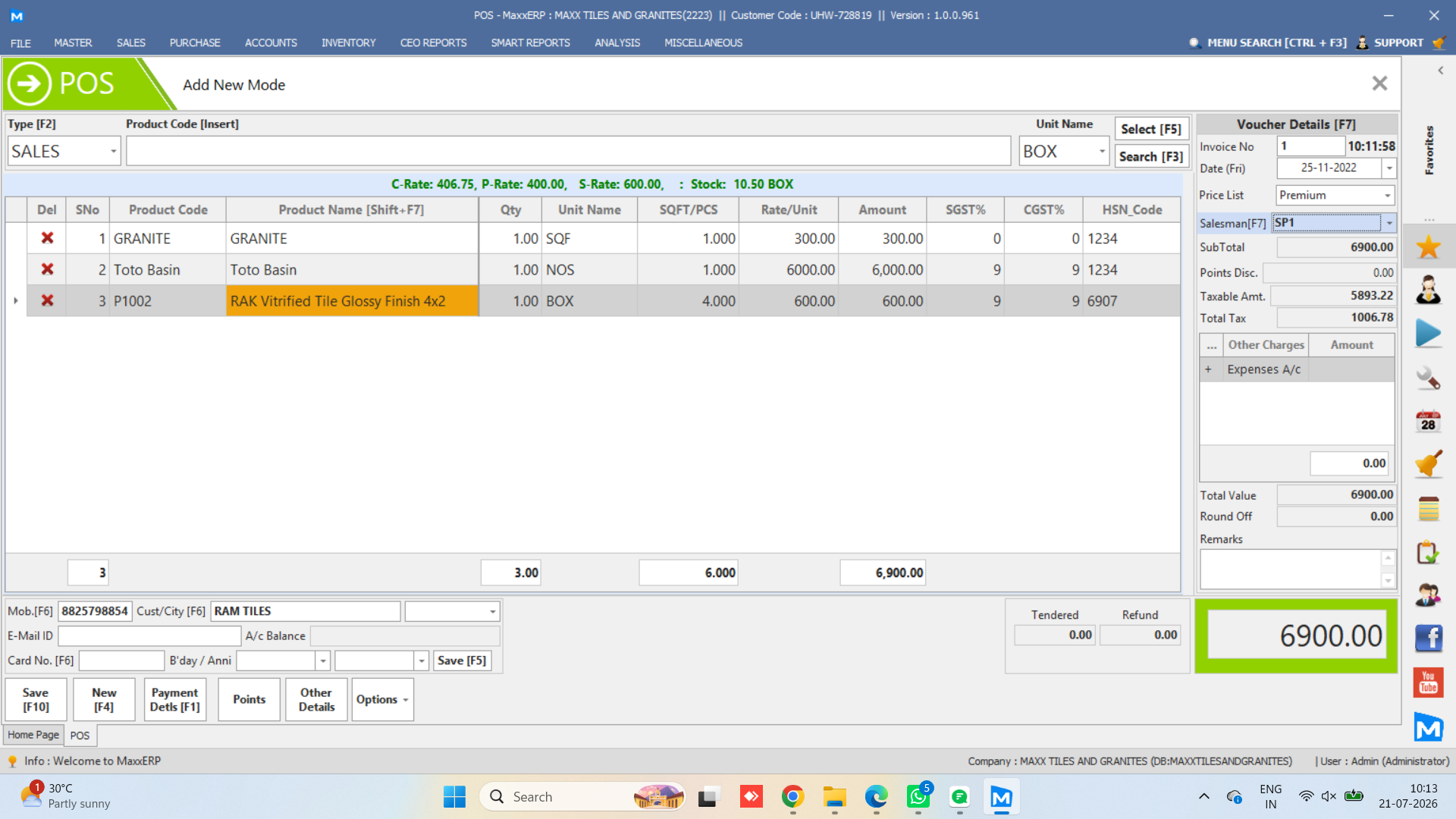This screenshot has height=819, width=1456.
Task: Click the green POS arrow logo
Action: point(30,83)
